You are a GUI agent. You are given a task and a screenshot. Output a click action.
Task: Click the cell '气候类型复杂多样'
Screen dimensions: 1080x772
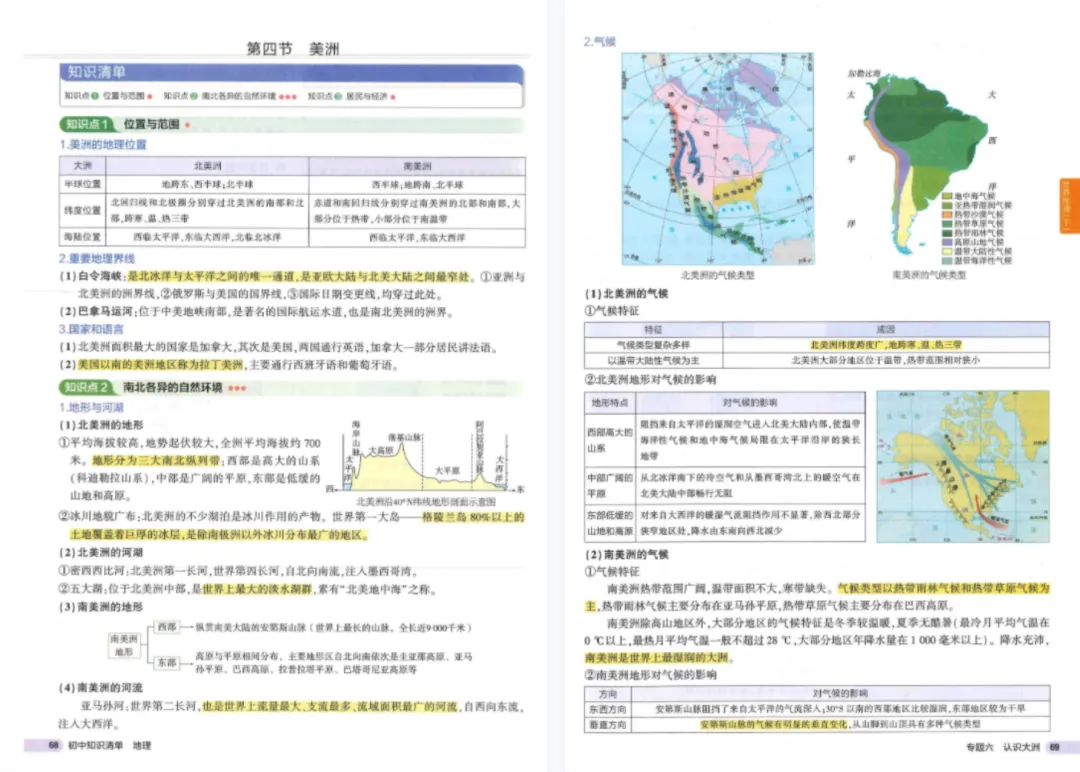(x=654, y=345)
